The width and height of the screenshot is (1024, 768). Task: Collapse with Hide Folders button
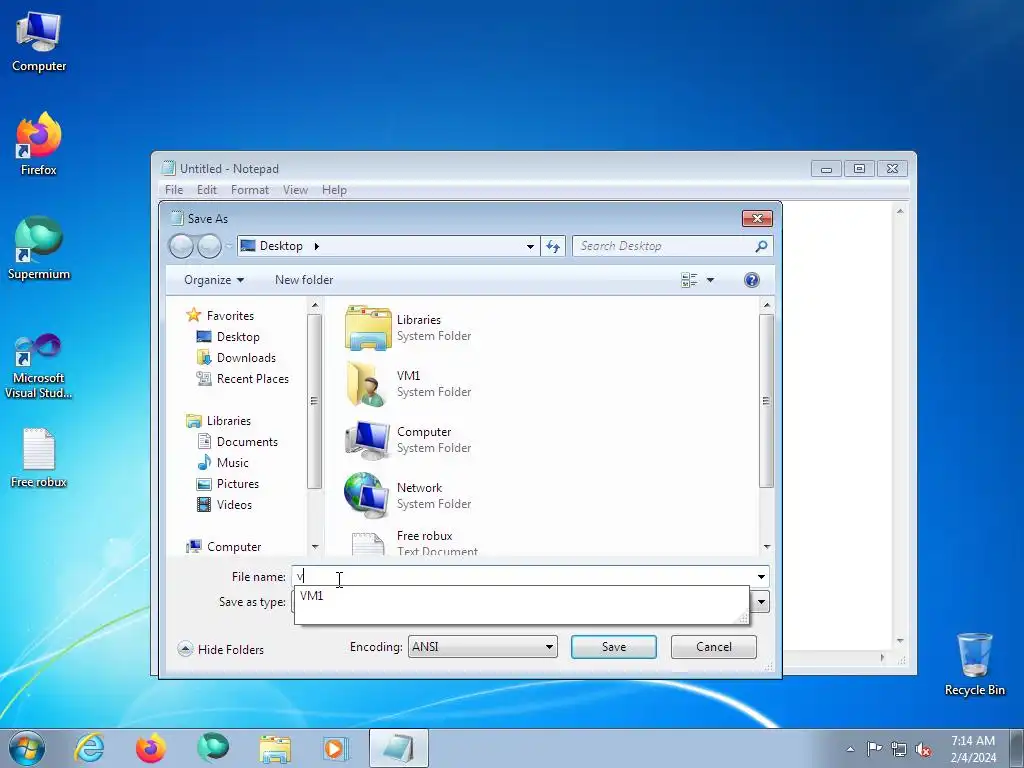[x=221, y=650]
